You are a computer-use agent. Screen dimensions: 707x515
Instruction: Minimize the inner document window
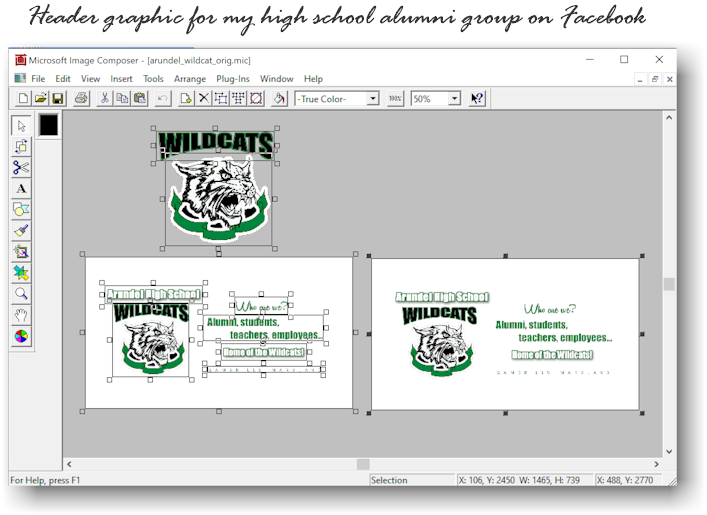point(640,79)
